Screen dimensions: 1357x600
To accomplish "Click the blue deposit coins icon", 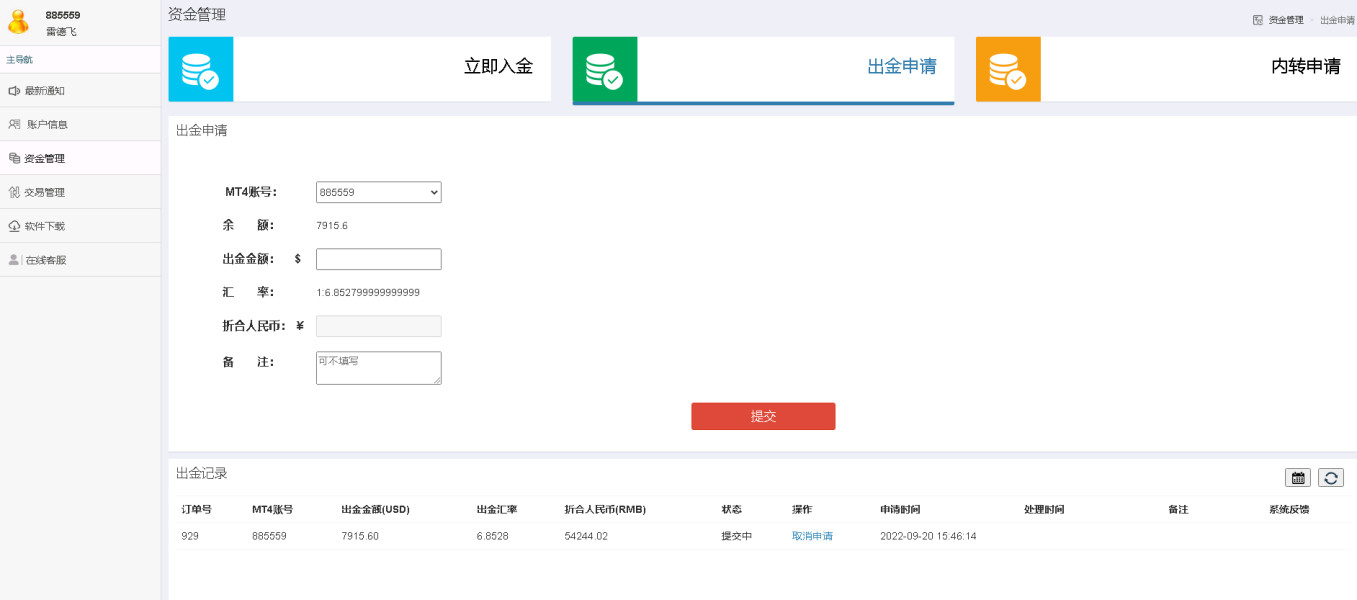I will point(200,70).
